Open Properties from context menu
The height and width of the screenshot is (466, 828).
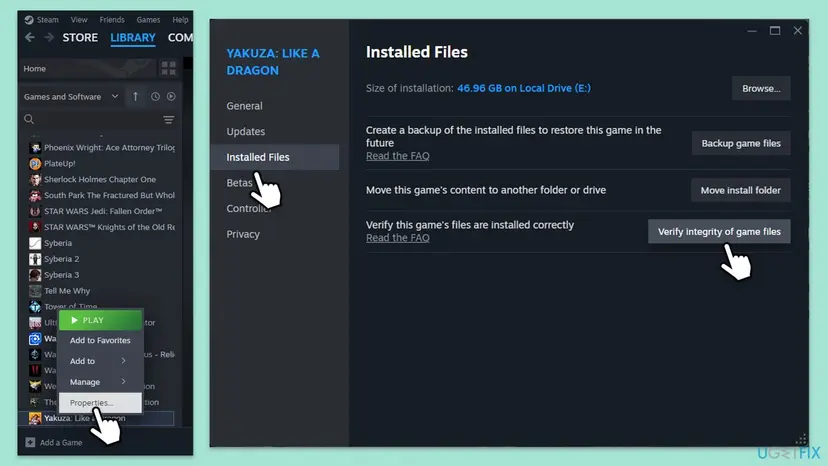100,403
